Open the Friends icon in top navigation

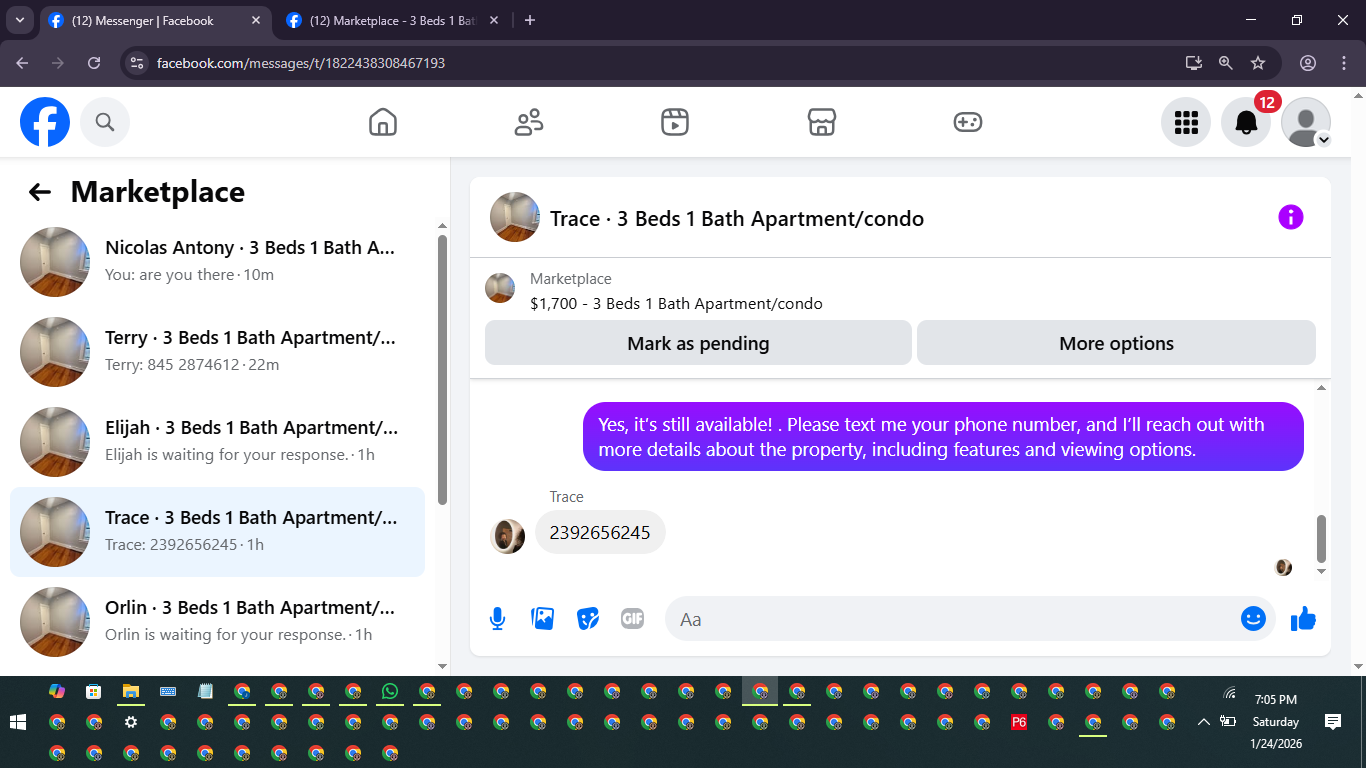(529, 122)
